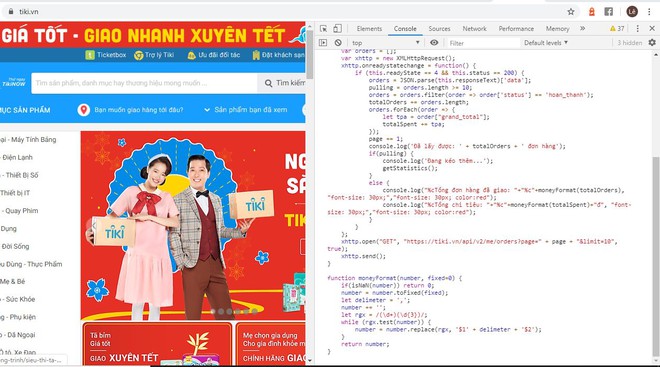This screenshot has width=660, height=367.
Task: Click the function moneyFormat code line
Action: (394, 278)
